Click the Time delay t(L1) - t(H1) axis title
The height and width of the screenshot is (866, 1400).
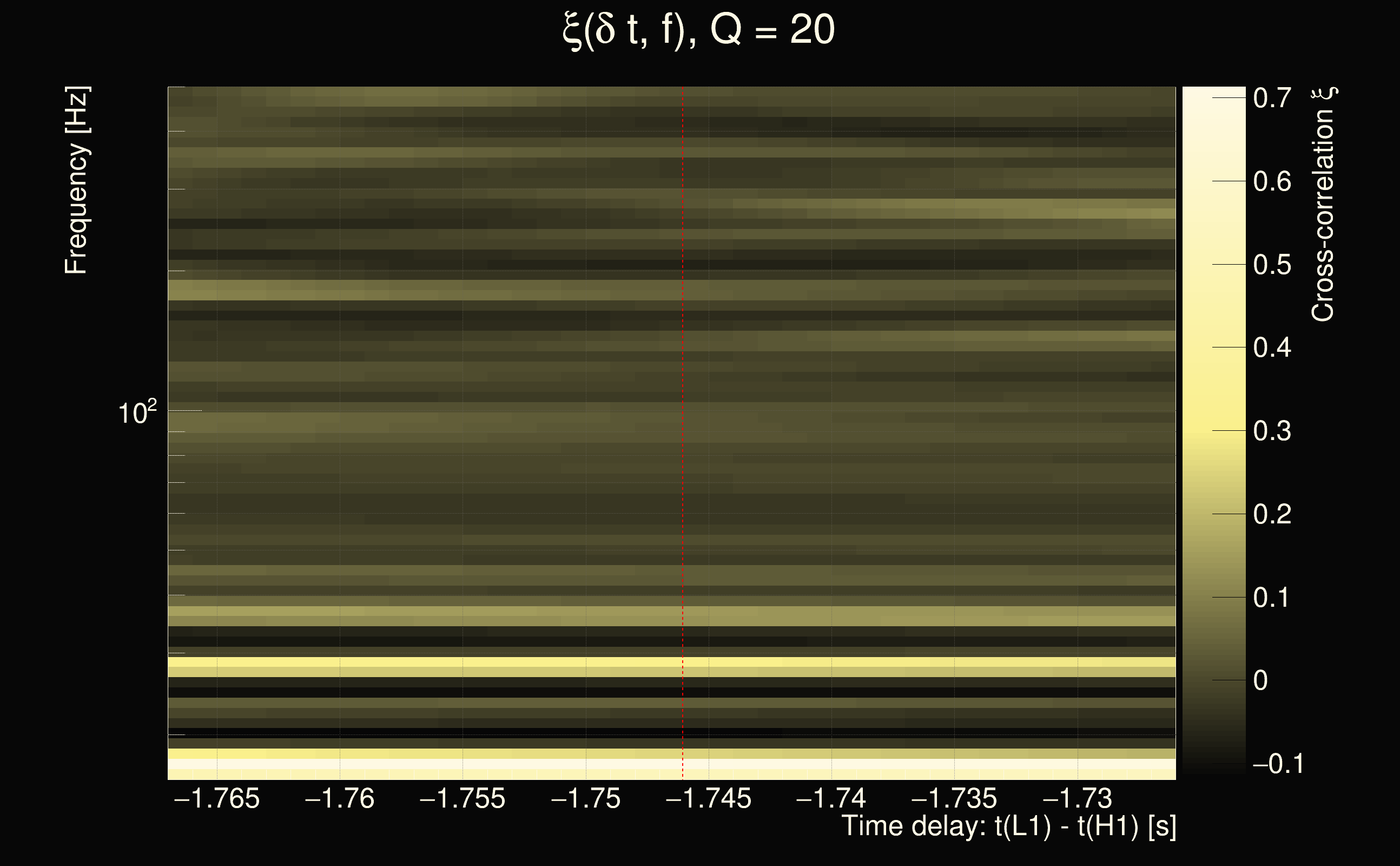tap(1008, 826)
